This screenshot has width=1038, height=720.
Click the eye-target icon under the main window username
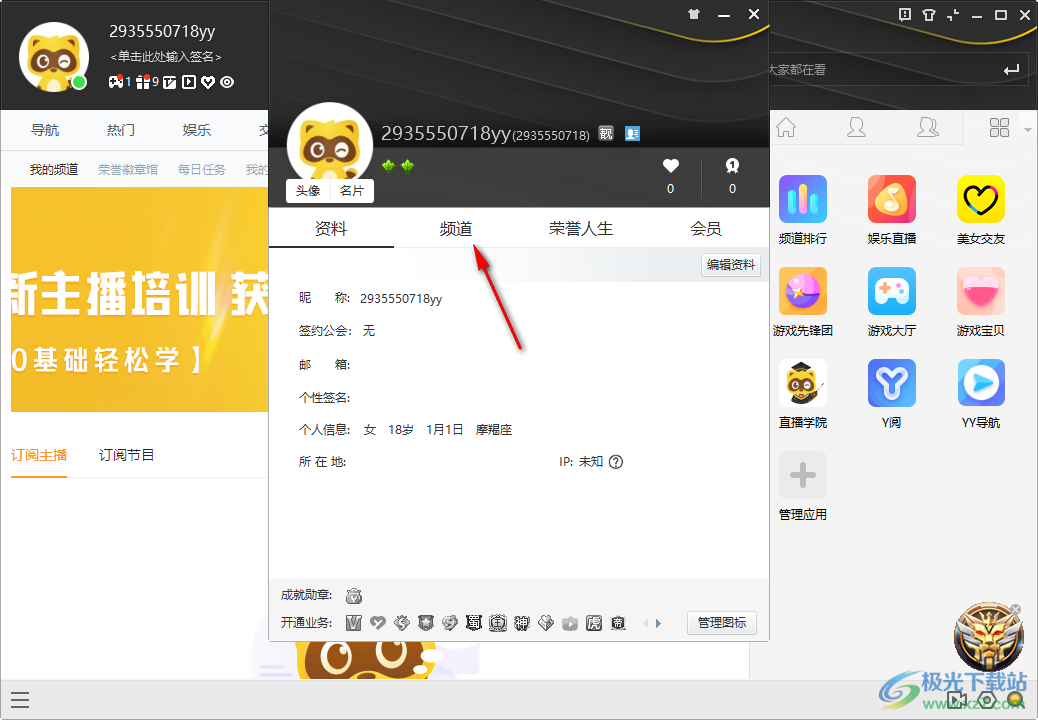[x=227, y=82]
